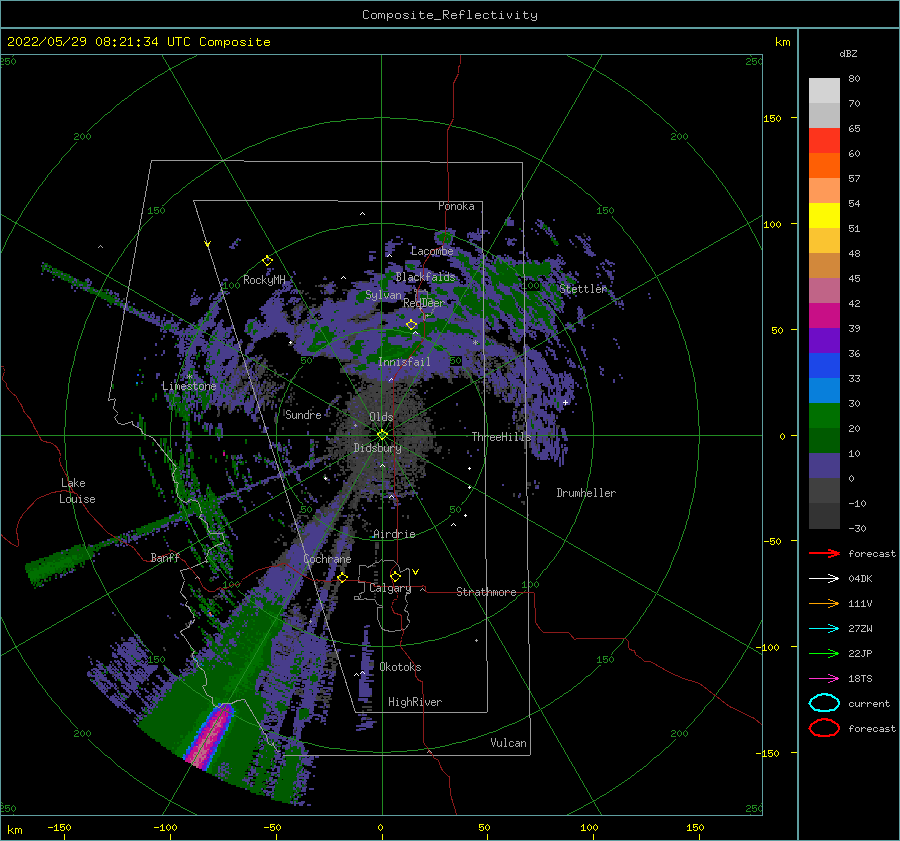Click the Okotoks city label

click(400, 667)
